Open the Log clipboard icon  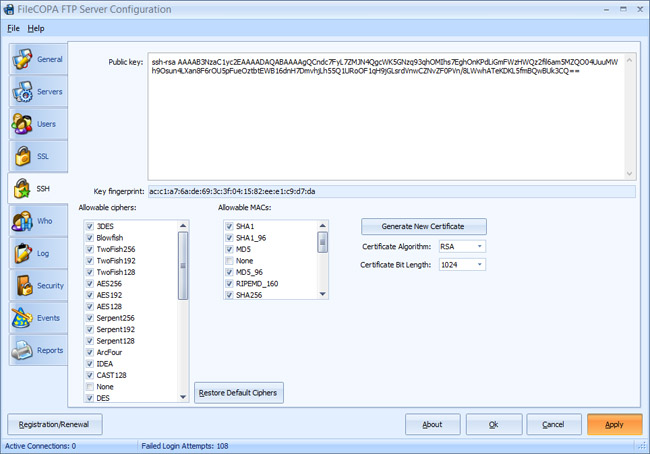point(22,253)
